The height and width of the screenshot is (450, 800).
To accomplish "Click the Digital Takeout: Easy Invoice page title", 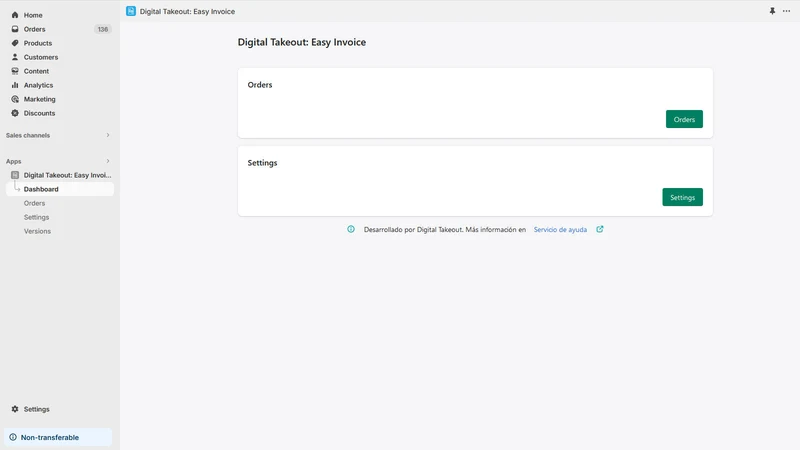I will (302, 42).
